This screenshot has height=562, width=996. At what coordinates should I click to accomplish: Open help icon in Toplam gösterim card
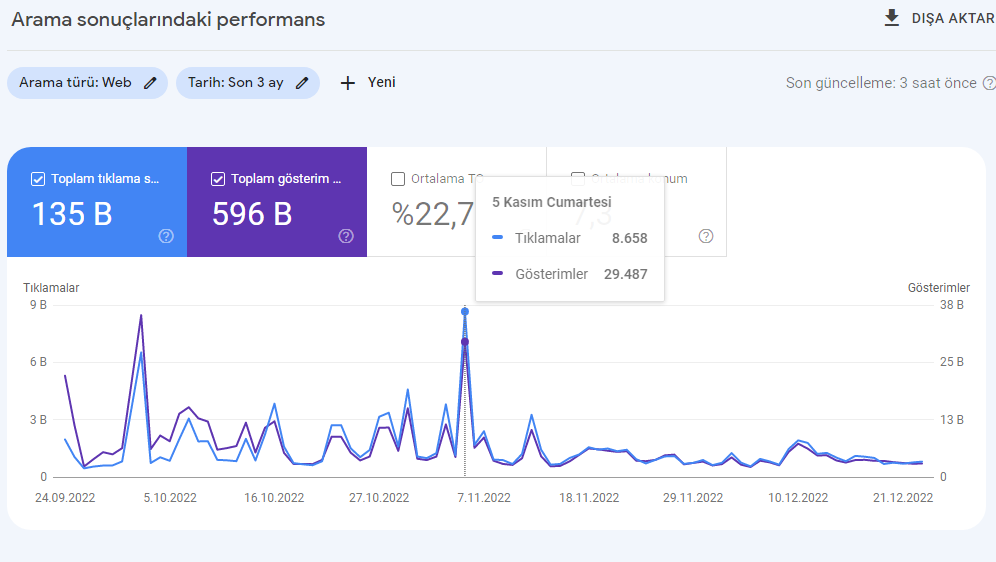[x=346, y=236]
